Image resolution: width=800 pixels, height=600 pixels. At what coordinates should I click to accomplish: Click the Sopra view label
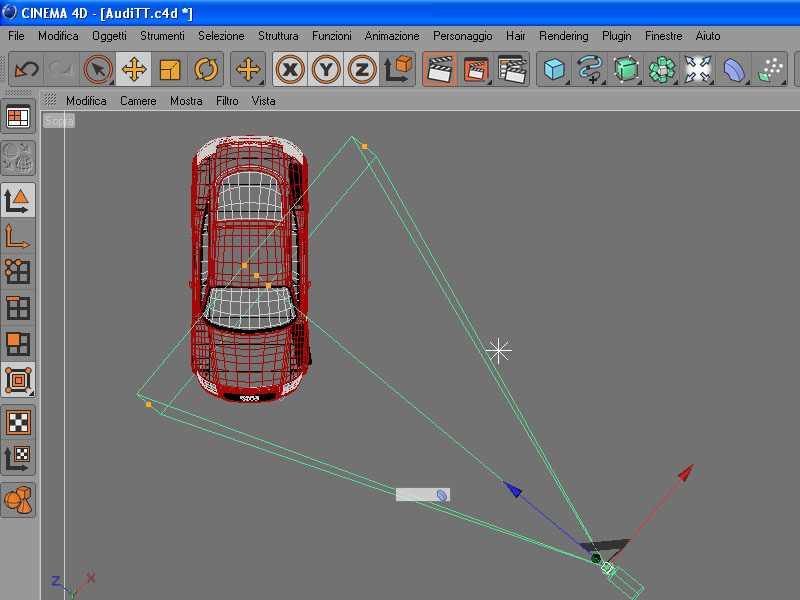(59, 121)
